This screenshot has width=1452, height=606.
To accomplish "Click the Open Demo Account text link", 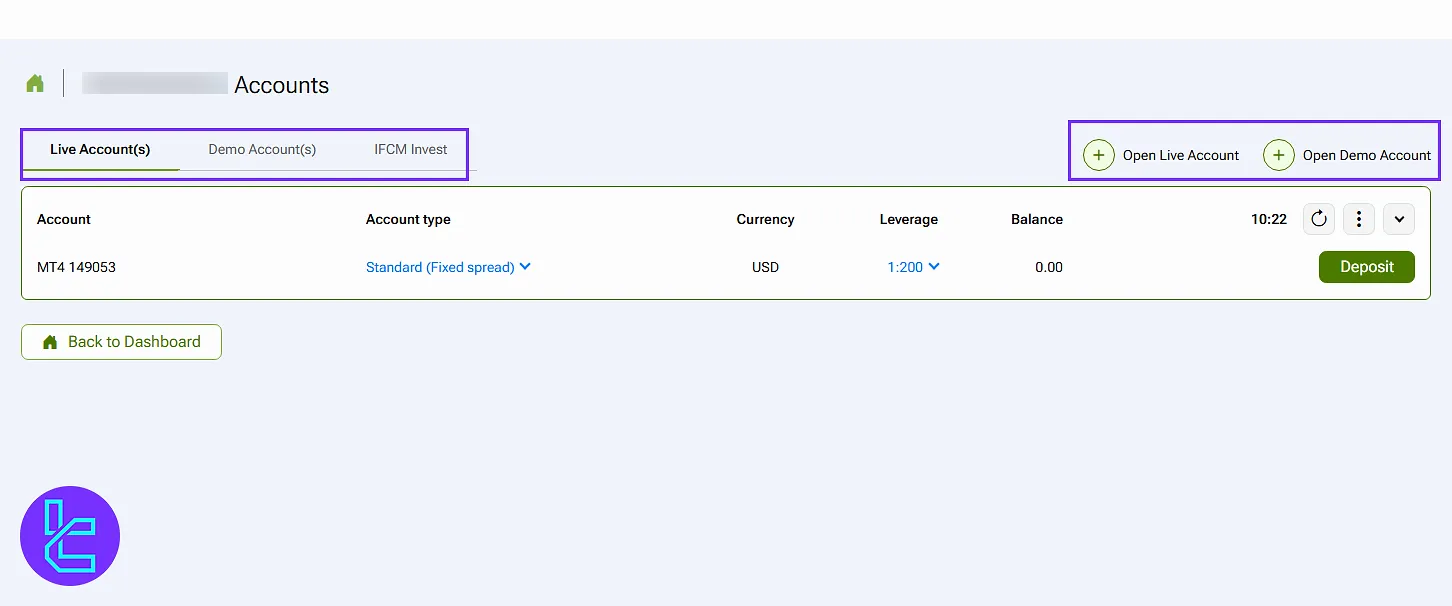I will click(x=1366, y=155).
